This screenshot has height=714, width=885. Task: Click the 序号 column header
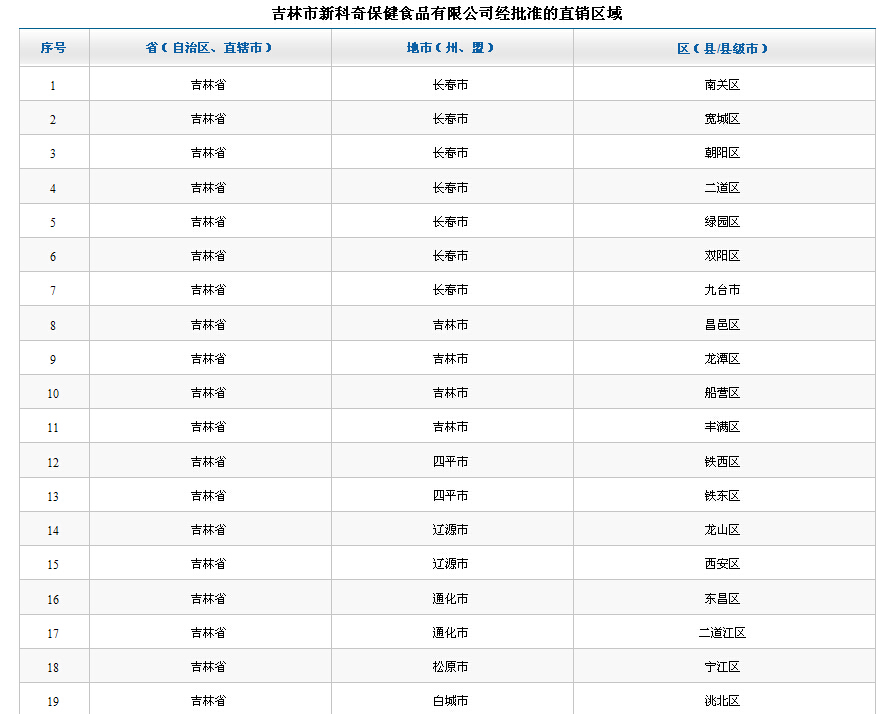(54, 48)
